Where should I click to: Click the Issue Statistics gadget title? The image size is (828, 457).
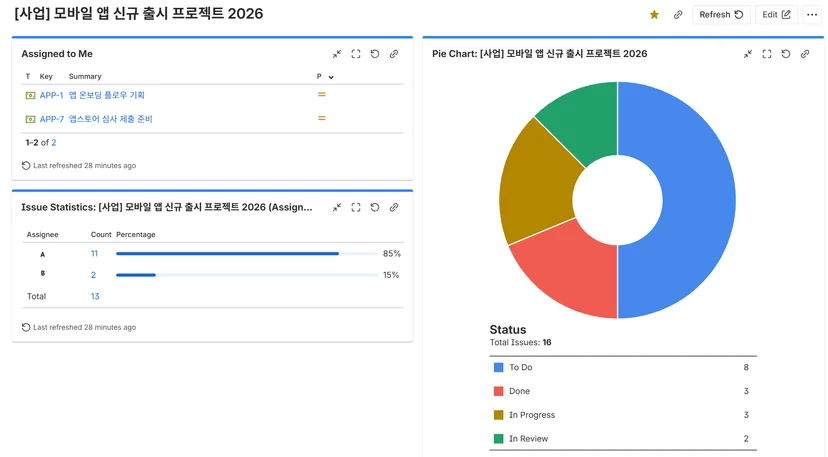167,207
